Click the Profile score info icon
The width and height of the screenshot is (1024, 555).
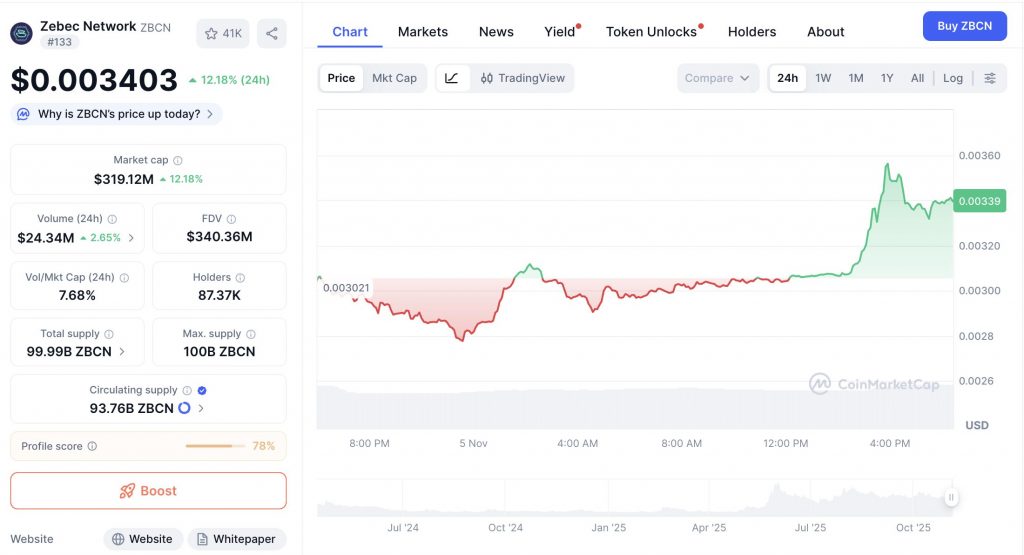click(x=92, y=446)
